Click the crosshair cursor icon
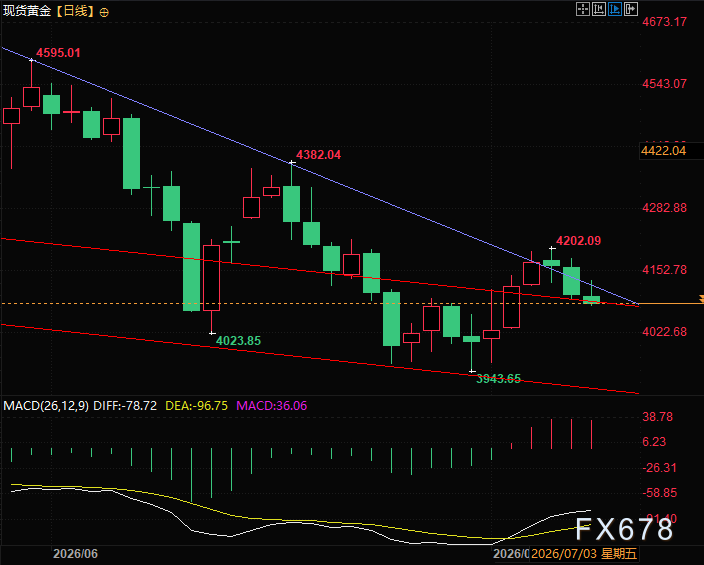704x565 pixels. coord(582,9)
